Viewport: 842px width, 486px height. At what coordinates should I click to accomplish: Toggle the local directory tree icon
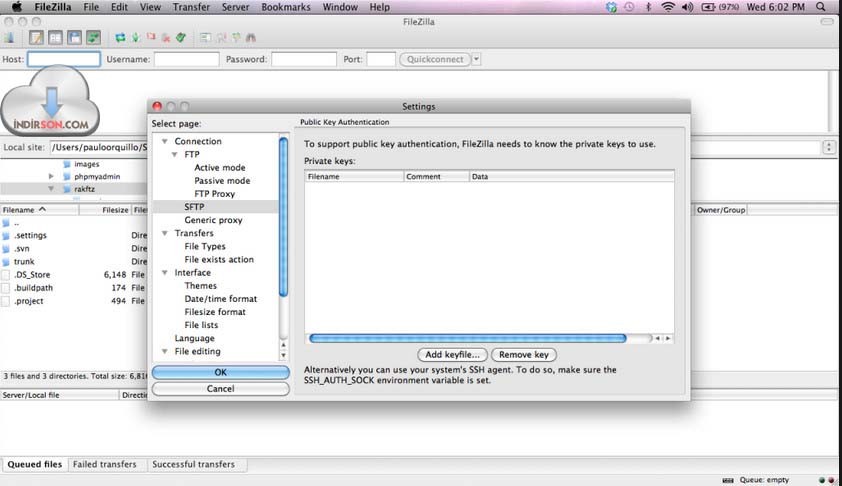[x=55, y=38]
